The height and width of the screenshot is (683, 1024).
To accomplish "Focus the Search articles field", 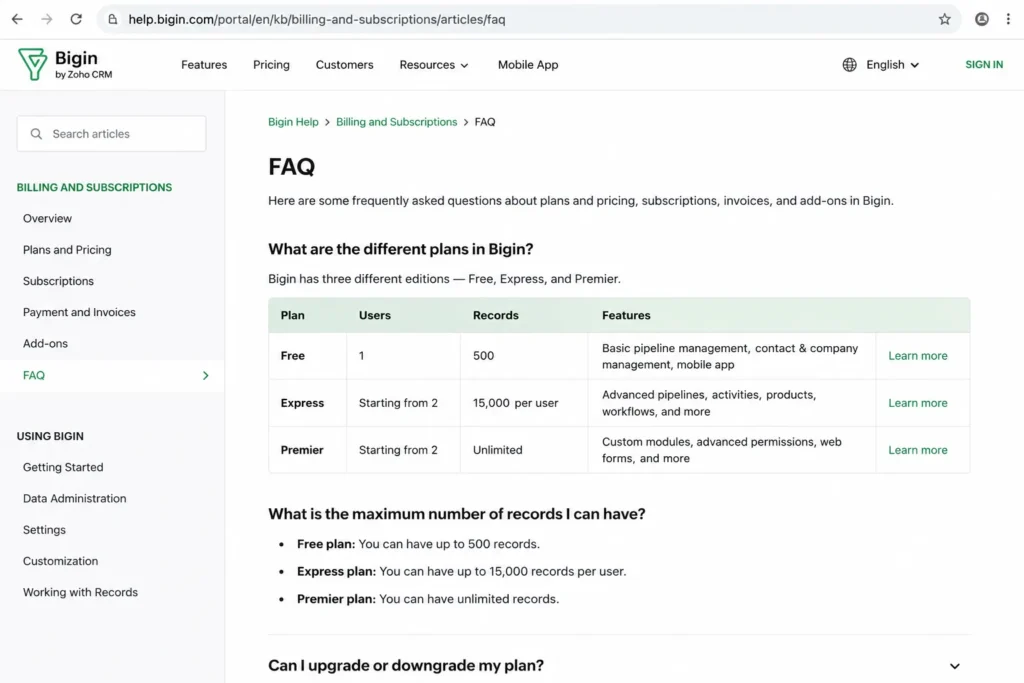I will pos(112,134).
